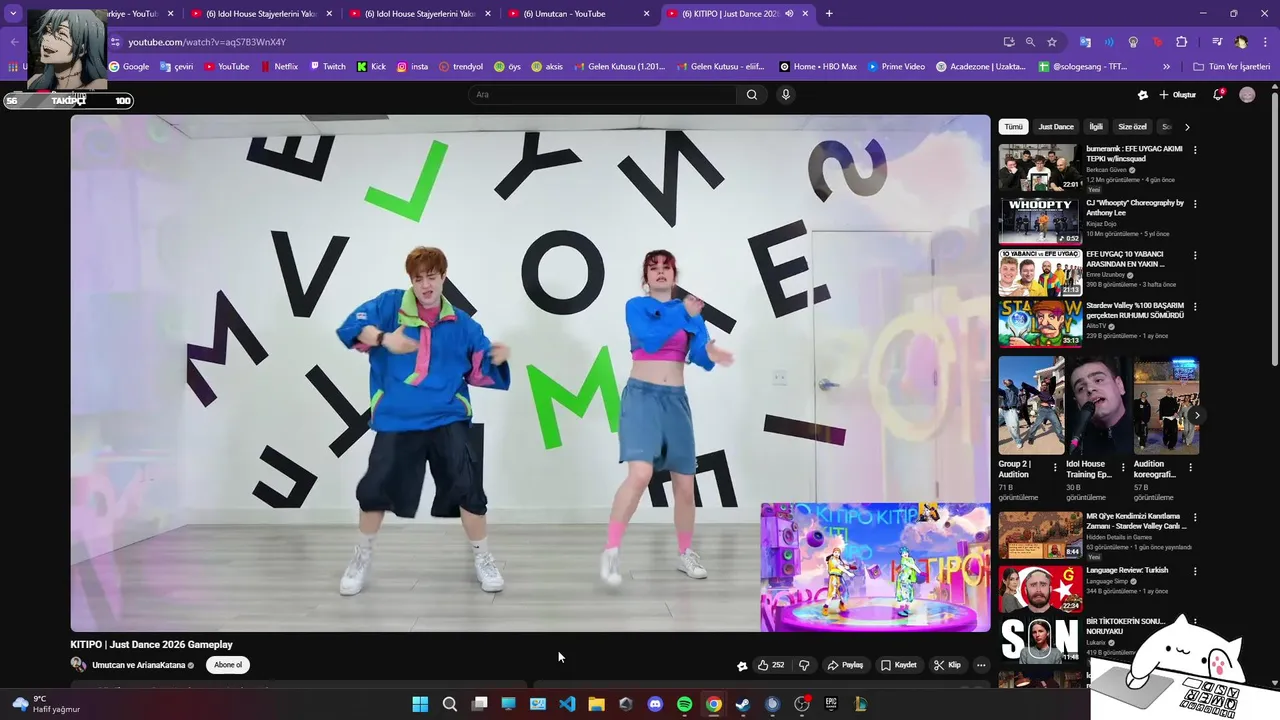
Task: Share the video via Paylaş
Action: point(845,665)
